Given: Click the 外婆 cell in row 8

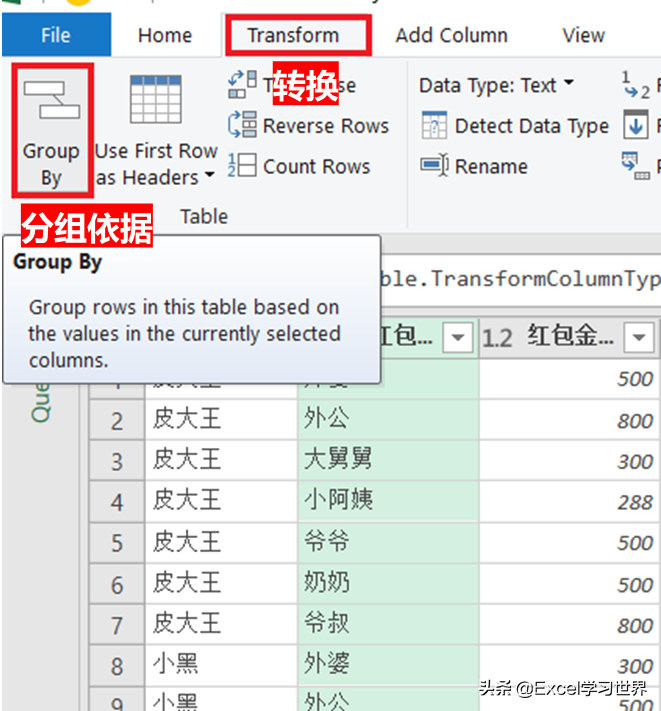Looking at the screenshot, I should point(389,665).
